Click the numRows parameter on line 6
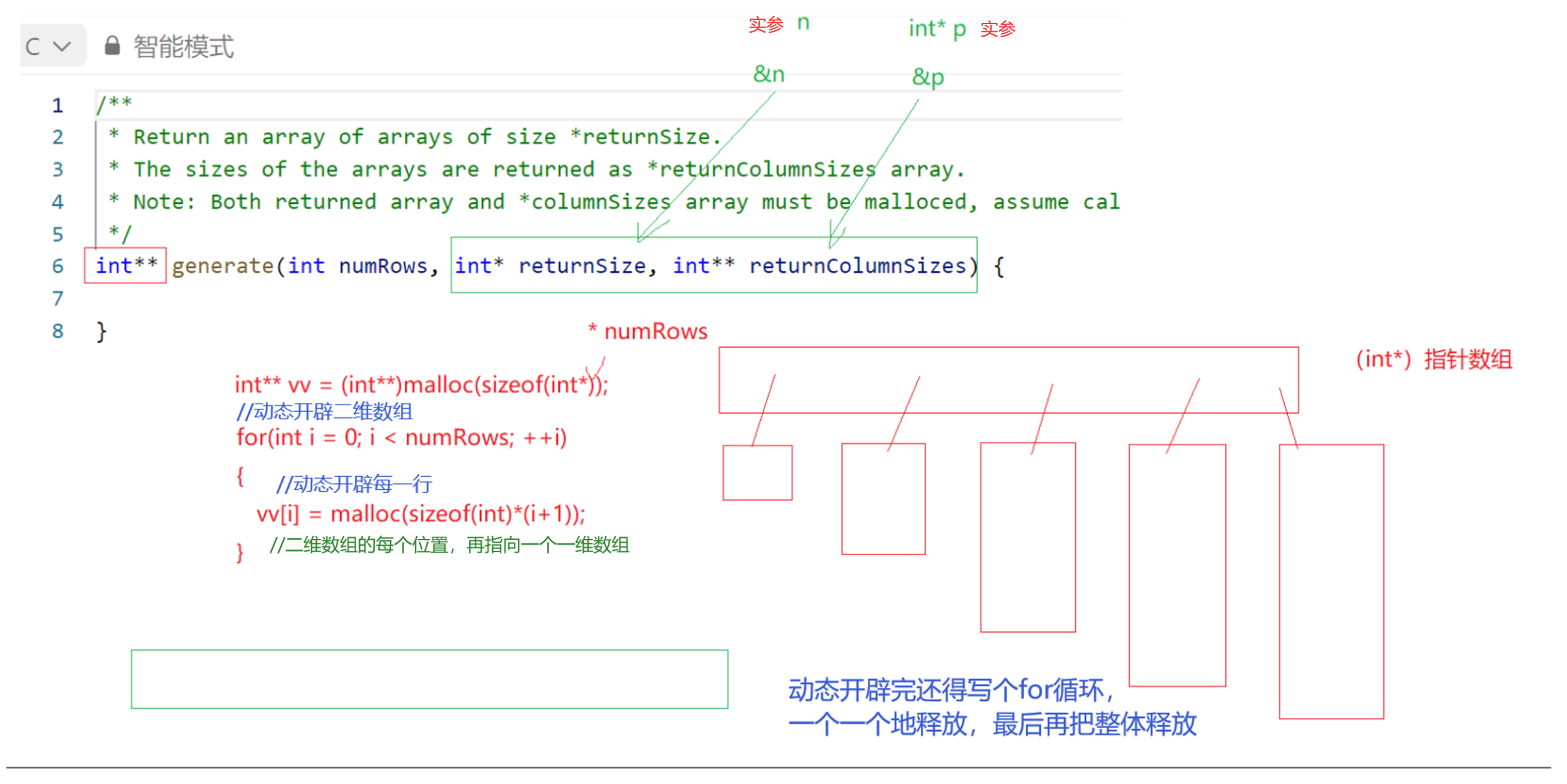 [x=383, y=266]
